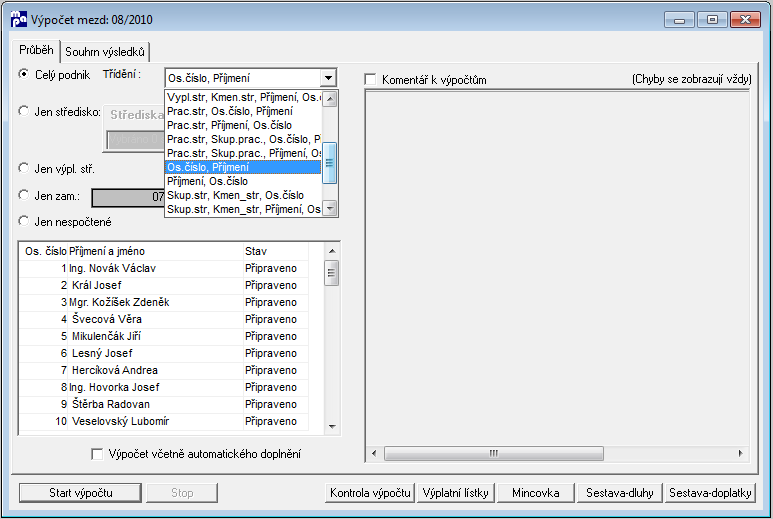Collapse the Třídění combo box arrow

click(328, 78)
